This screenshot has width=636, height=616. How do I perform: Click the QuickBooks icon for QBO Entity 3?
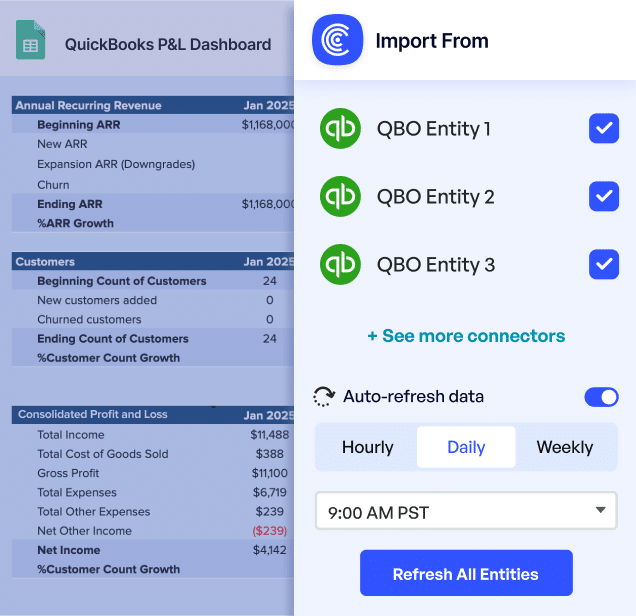click(340, 265)
